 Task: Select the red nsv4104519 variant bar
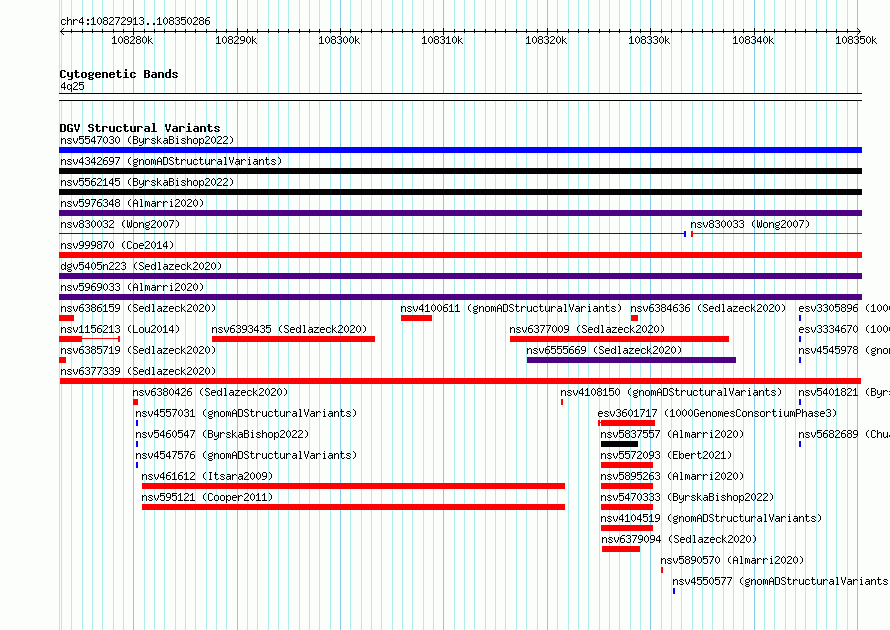[x=627, y=528]
